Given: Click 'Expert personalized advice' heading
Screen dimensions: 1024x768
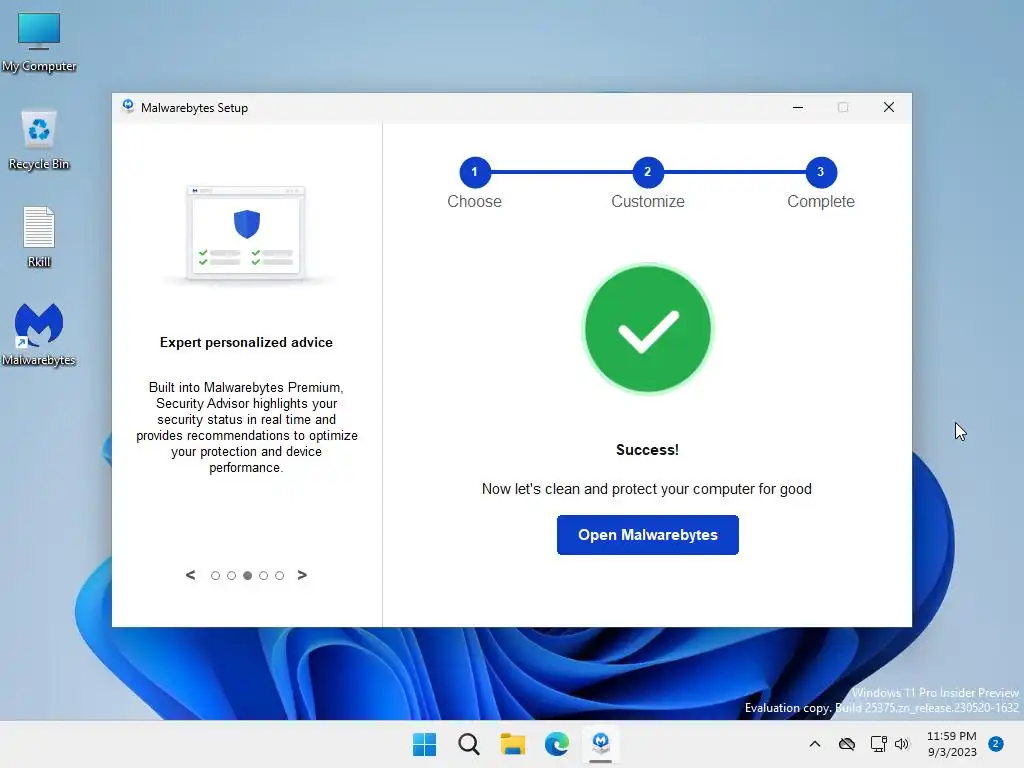Looking at the screenshot, I should (x=246, y=342).
